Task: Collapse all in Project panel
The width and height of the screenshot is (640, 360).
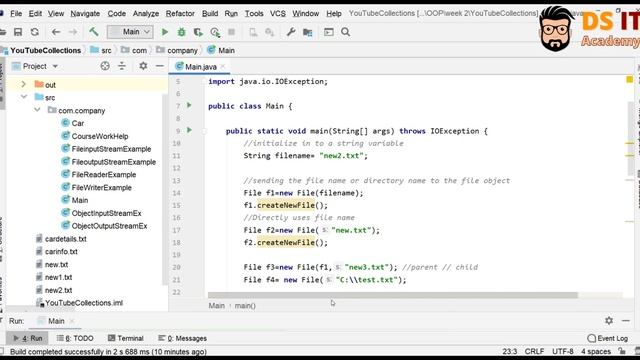Action: tap(122, 66)
